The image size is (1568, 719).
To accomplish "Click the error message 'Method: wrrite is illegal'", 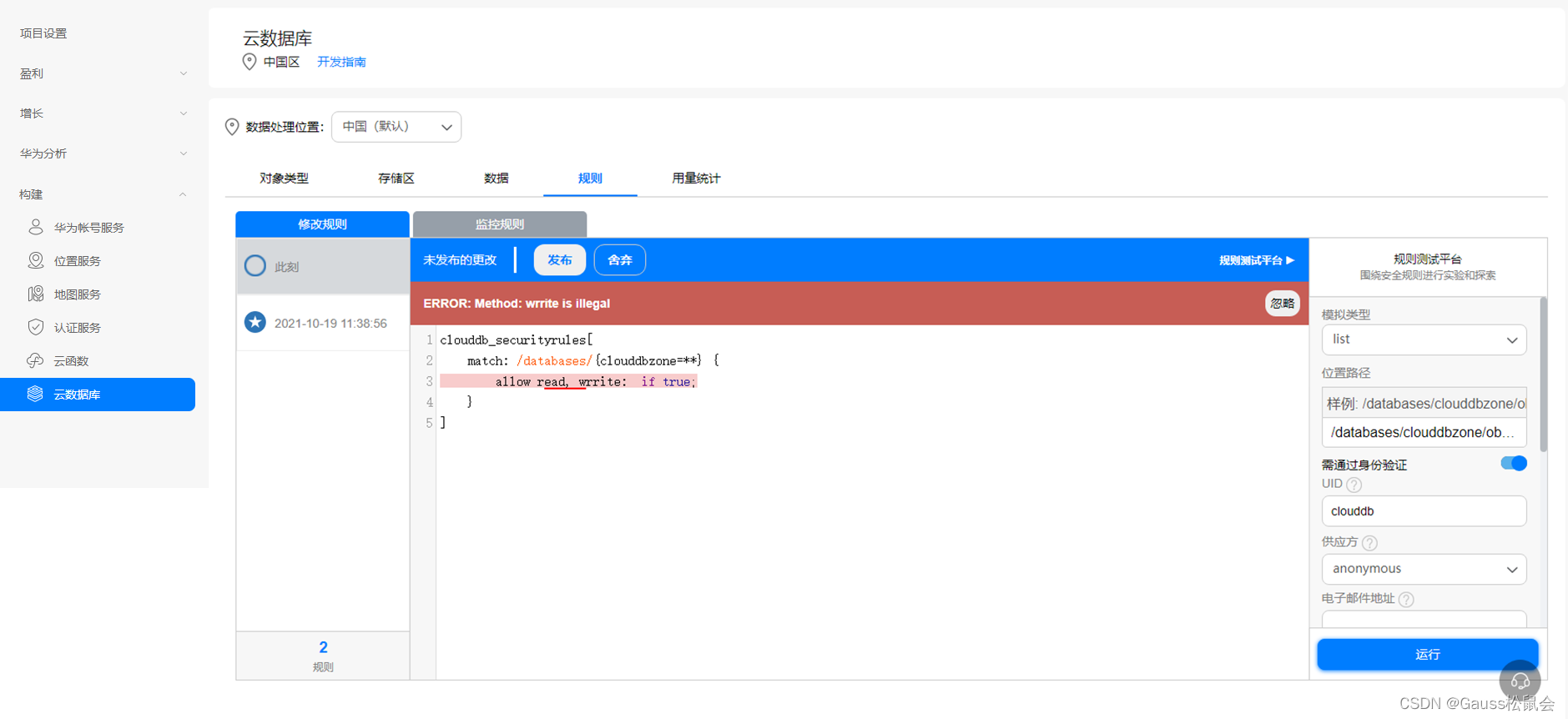I will click(x=517, y=304).
